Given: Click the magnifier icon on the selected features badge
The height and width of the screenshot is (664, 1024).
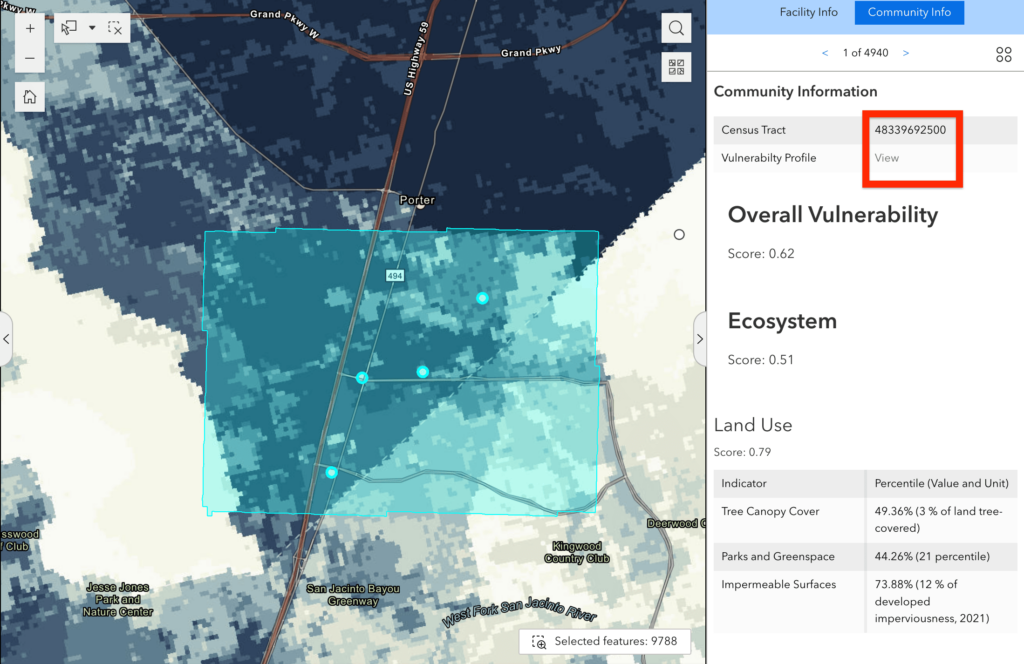Looking at the screenshot, I should 537,641.
